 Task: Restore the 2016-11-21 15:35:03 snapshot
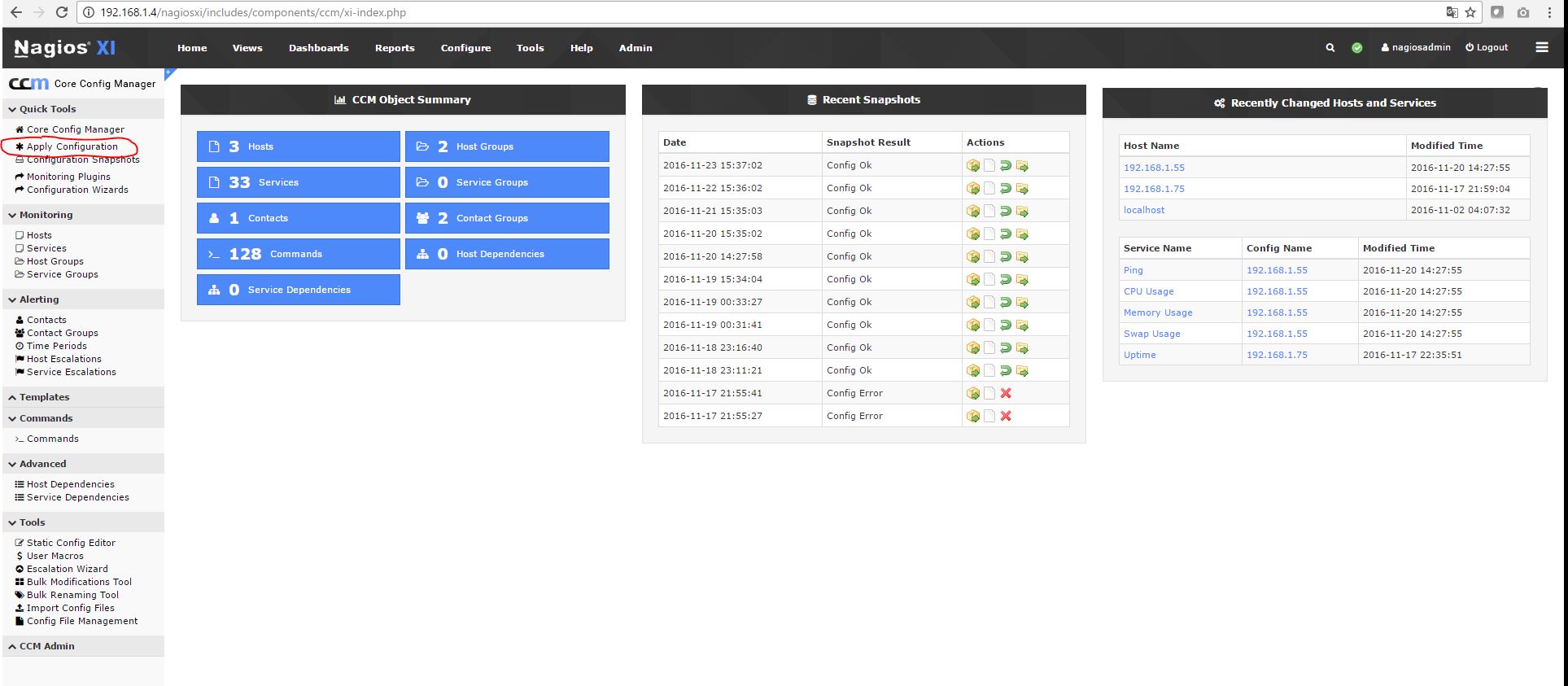coord(1006,211)
